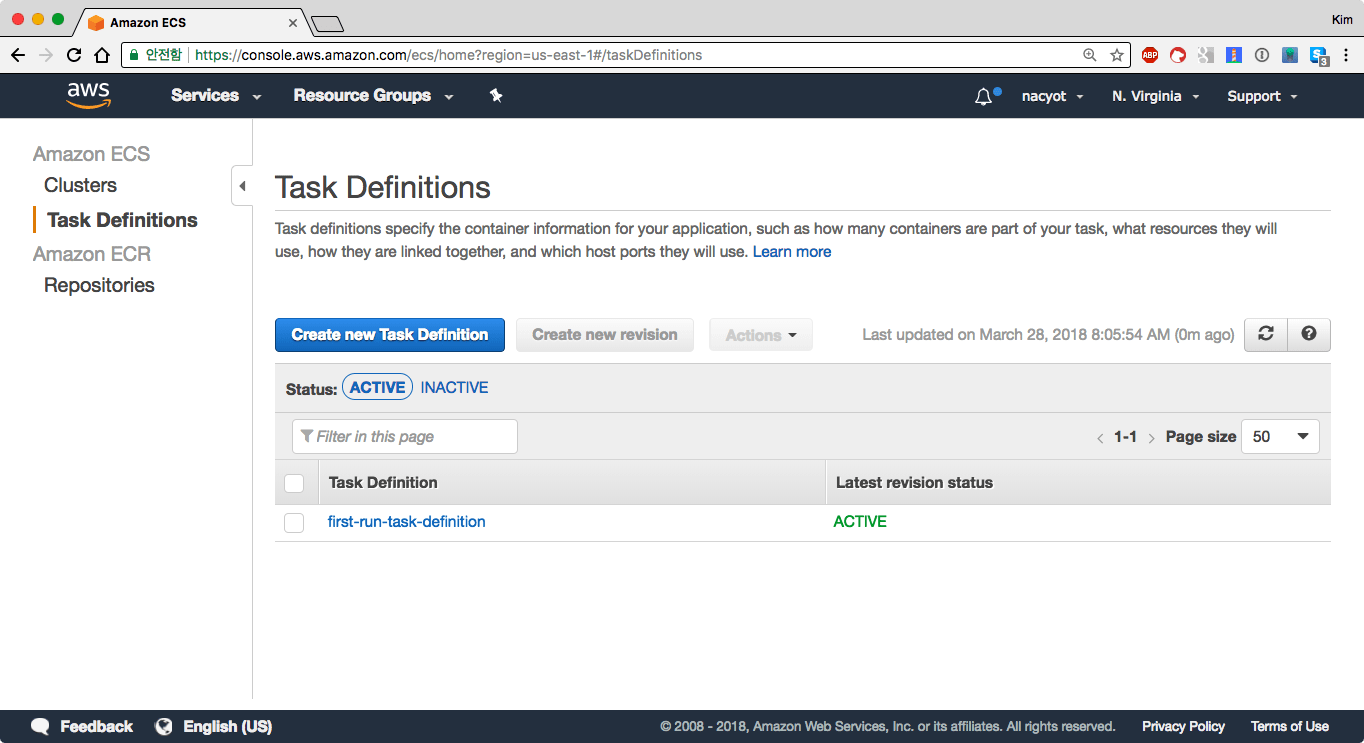Refresh the task definitions list
The width and height of the screenshot is (1364, 743).
coord(1265,335)
